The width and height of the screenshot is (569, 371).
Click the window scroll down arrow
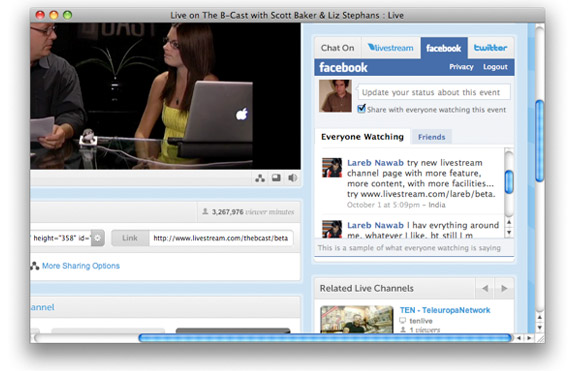coord(540,327)
